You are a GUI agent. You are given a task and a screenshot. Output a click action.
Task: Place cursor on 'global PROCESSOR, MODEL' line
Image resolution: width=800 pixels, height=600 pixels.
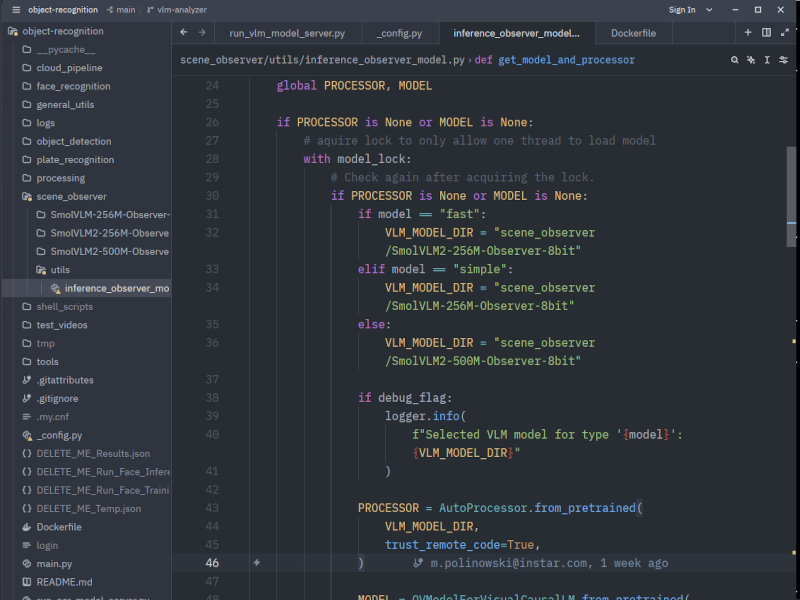[x=354, y=86]
